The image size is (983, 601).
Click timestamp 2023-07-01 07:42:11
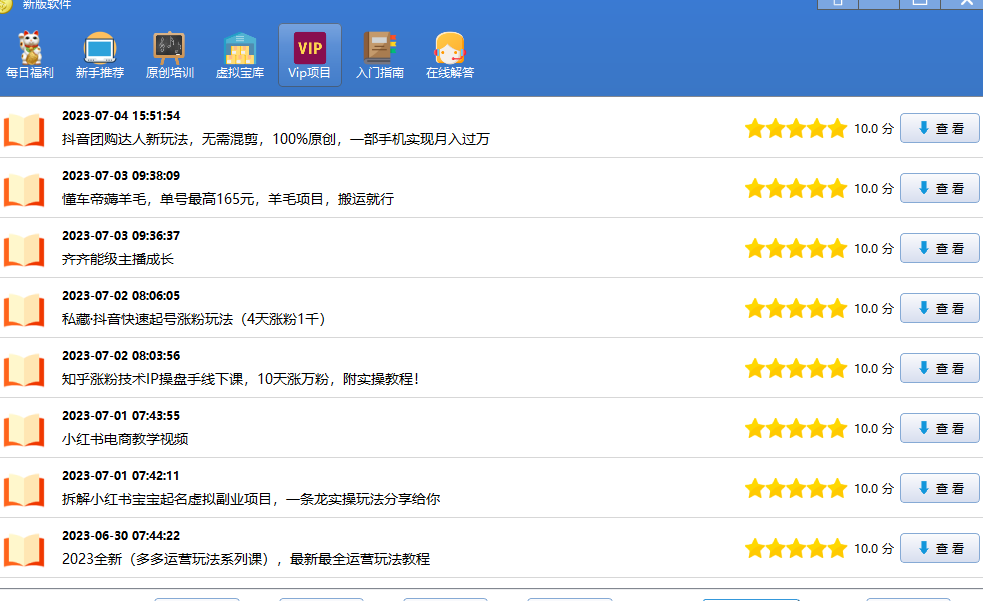121,476
